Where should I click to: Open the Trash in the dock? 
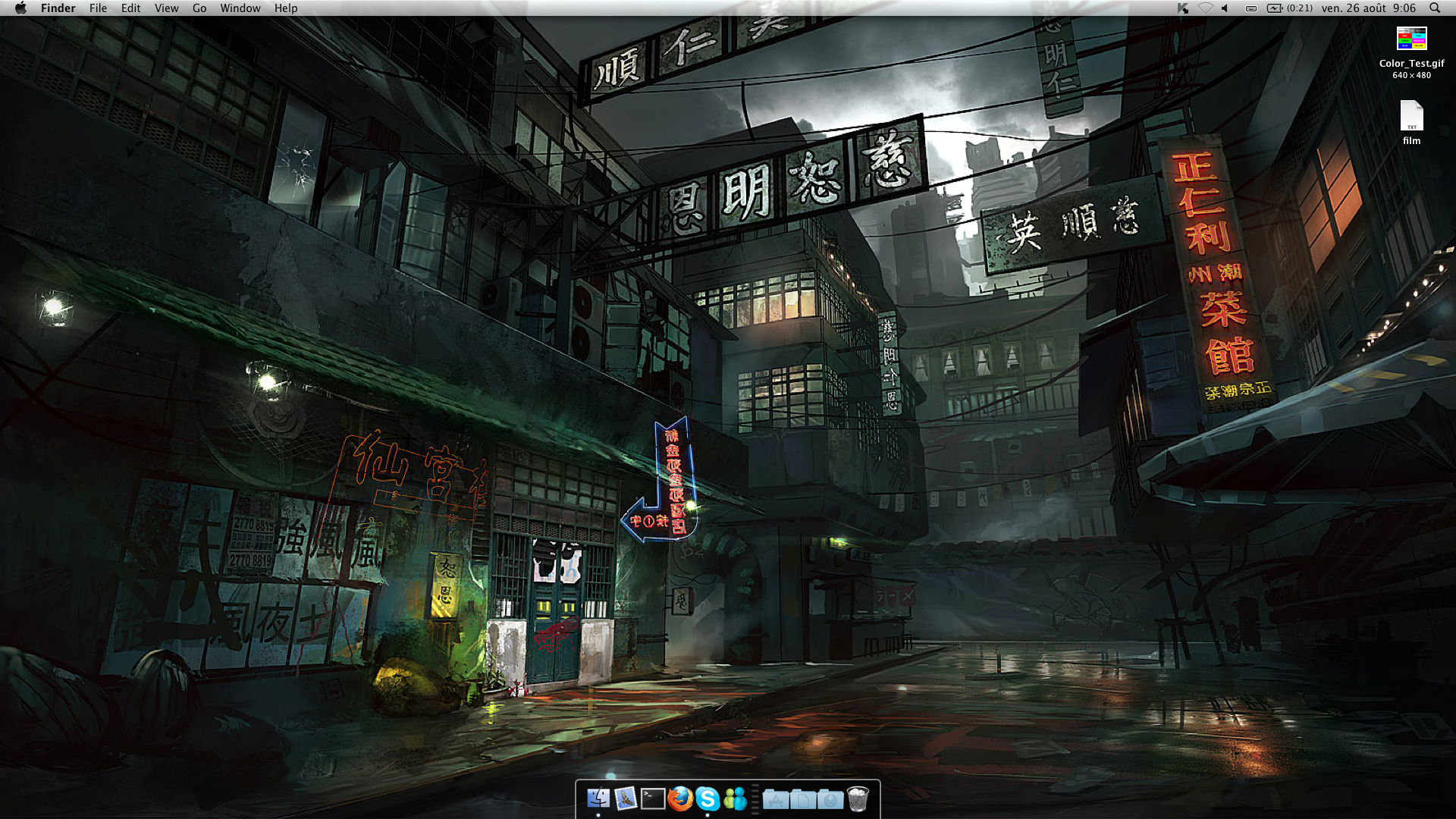(x=858, y=799)
